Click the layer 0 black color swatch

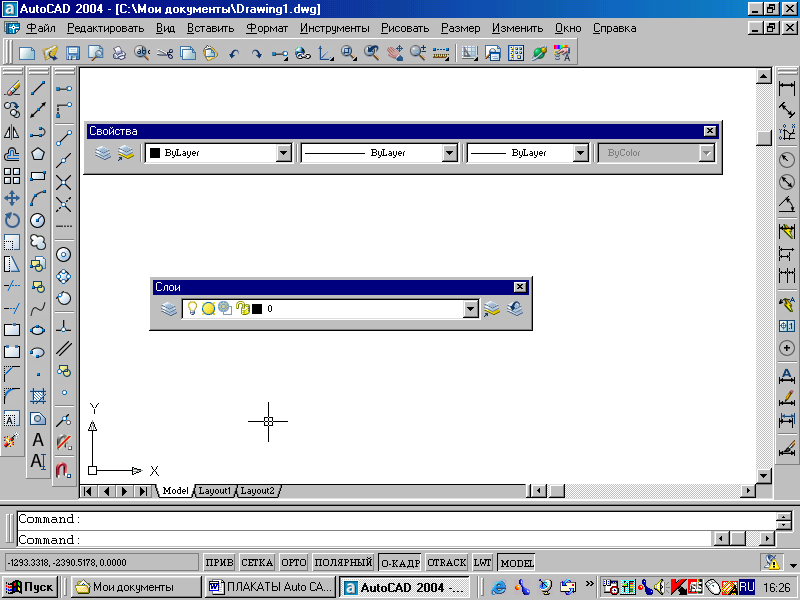257,309
